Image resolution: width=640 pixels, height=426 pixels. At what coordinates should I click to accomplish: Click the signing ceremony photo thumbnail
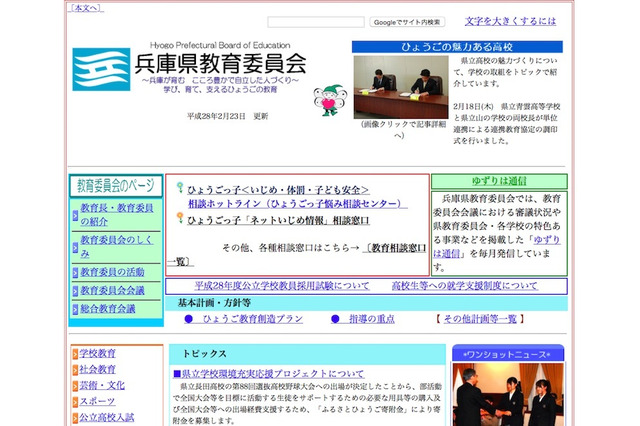coord(401,87)
